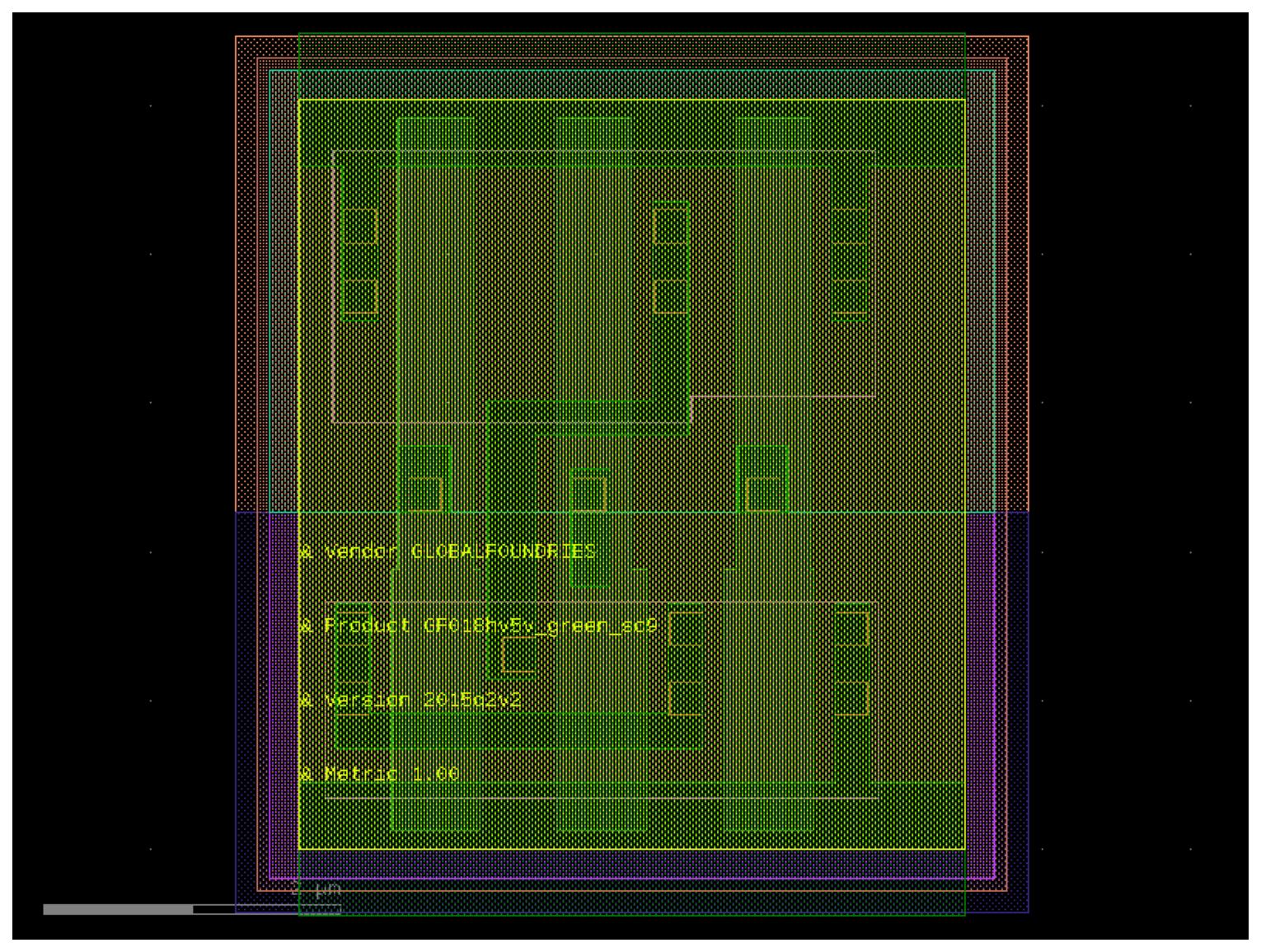Select the "Metric 1.00" text label
The image size is (1261, 952).
391,774
